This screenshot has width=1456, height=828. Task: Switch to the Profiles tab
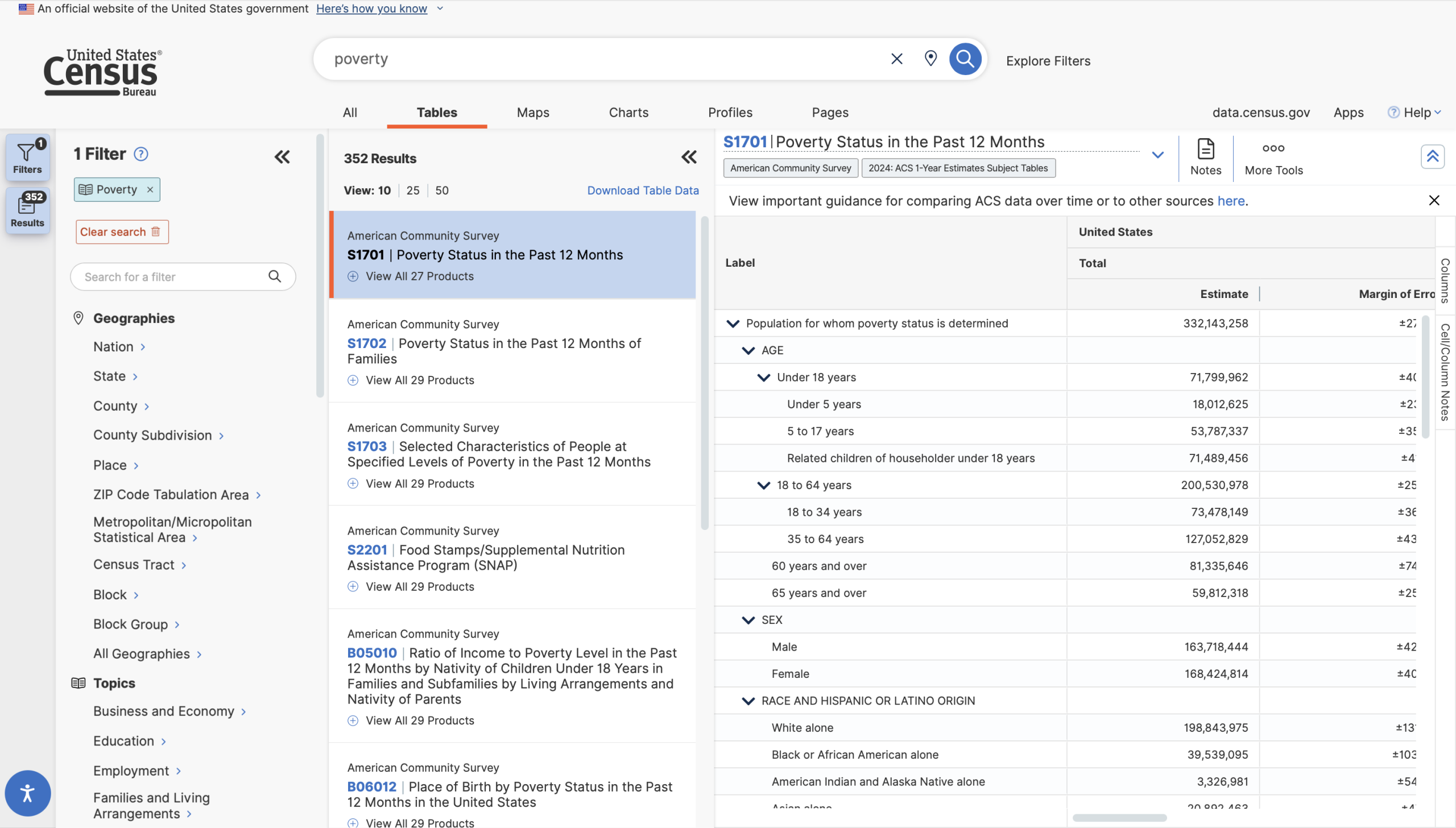(730, 113)
